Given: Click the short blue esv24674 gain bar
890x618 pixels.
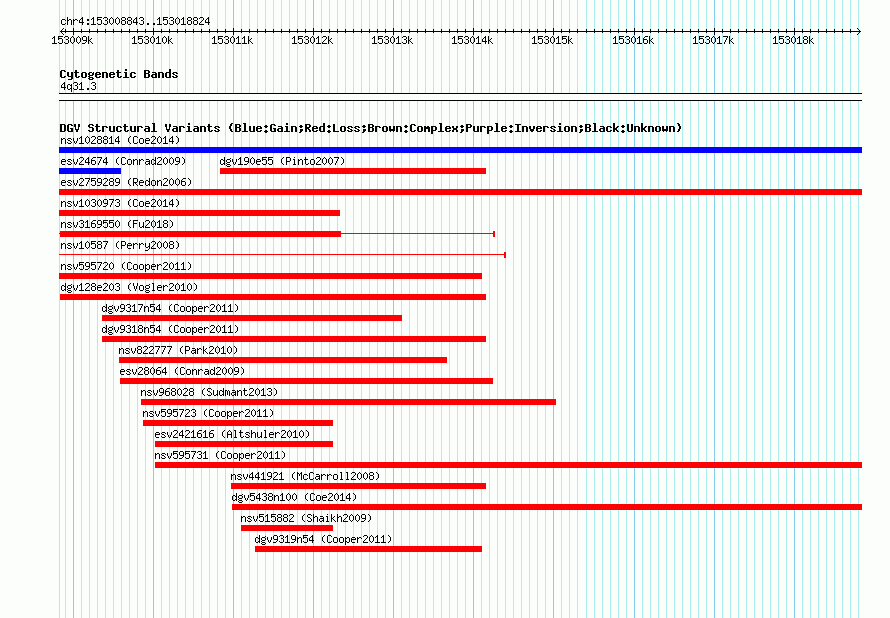Looking at the screenshot, I should click(x=90, y=171).
